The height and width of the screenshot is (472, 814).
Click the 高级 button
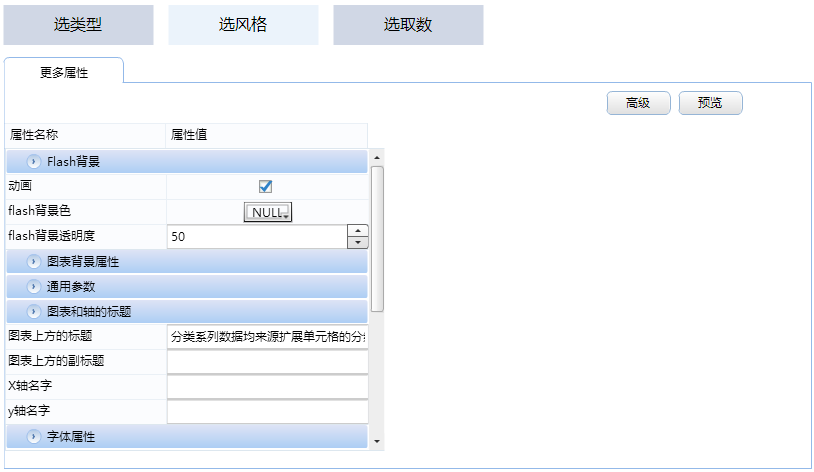(x=639, y=103)
